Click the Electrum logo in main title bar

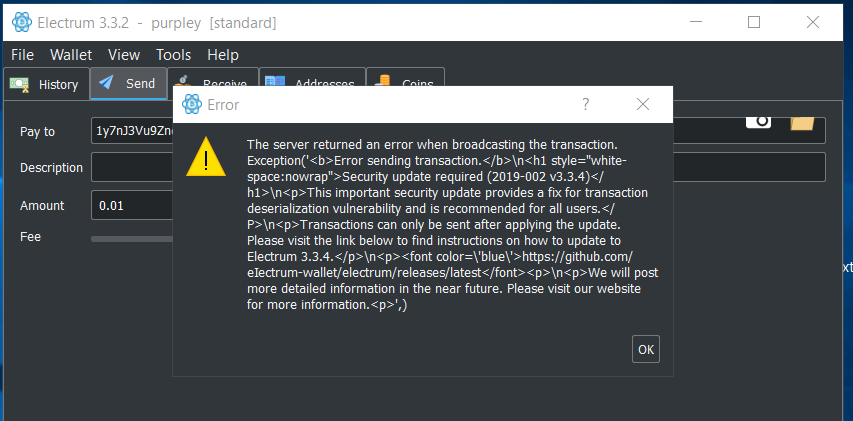coord(21,22)
